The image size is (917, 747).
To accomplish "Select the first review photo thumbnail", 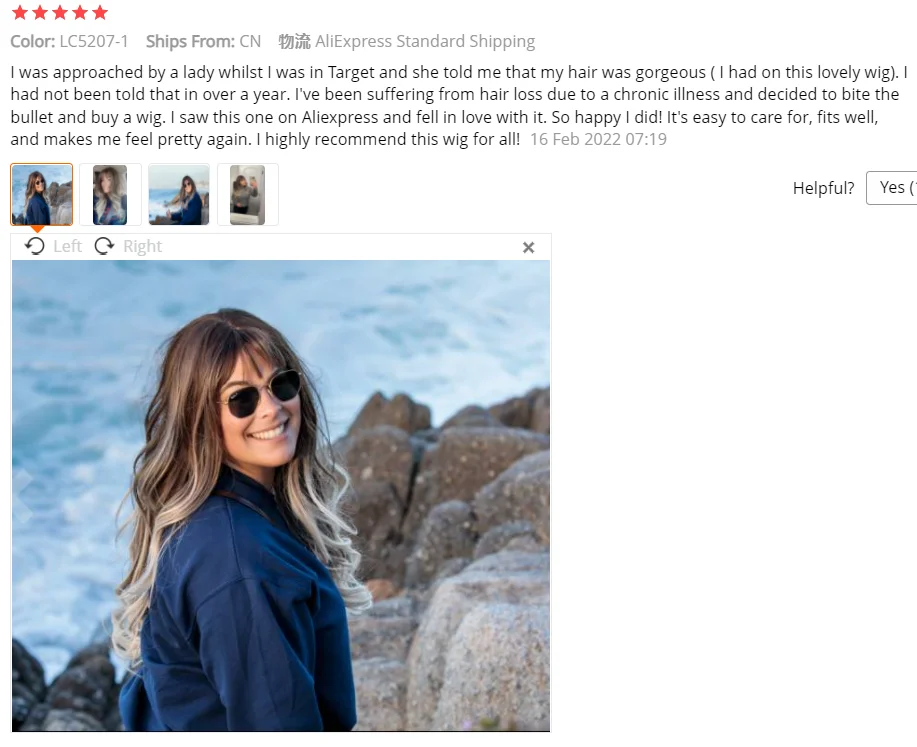I will tap(42, 194).
